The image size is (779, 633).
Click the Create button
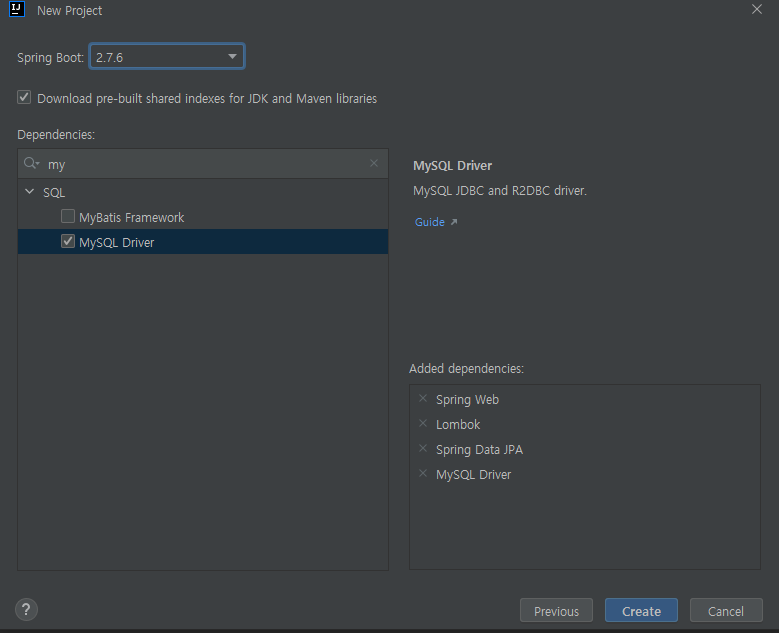[641, 611]
